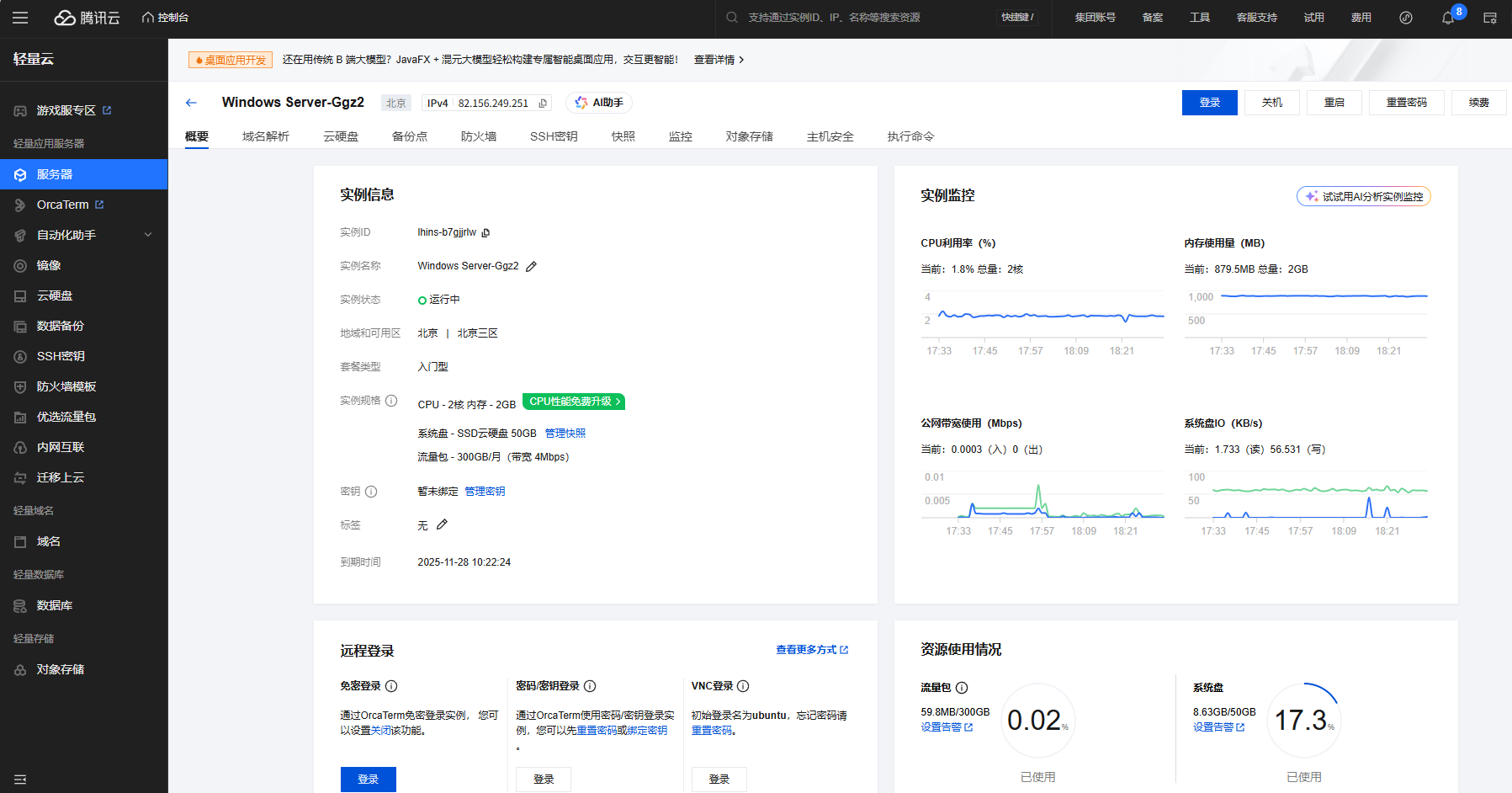Show info for VNC登录
Image resolution: width=1512 pixels, height=793 pixels.
(743, 686)
